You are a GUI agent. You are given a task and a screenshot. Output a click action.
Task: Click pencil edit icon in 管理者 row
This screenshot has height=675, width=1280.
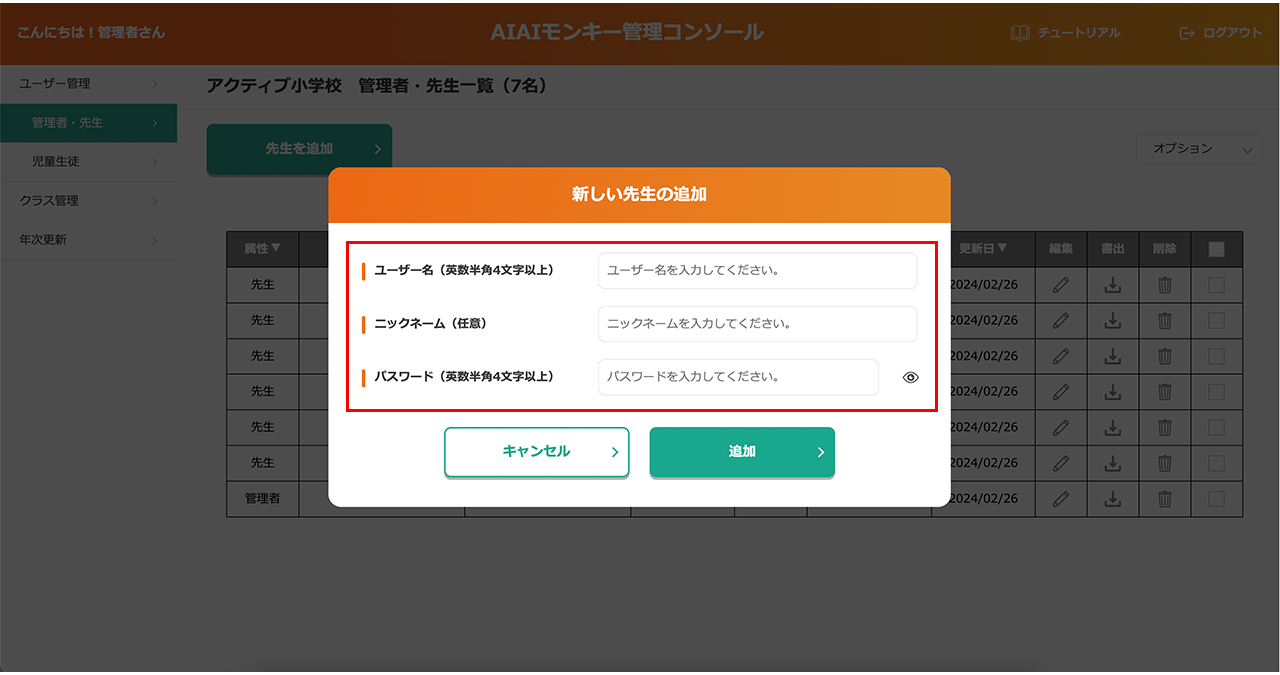click(x=1061, y=498)
